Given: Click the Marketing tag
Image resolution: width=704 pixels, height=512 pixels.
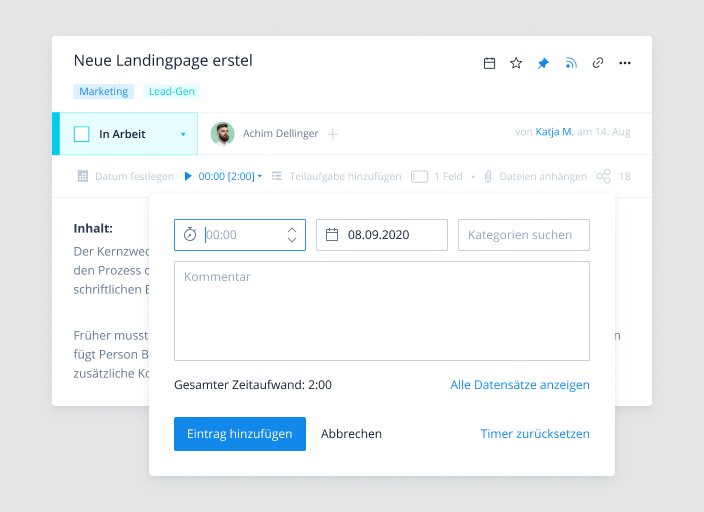Looking at the screenshot, I should click(x=104, y=91).
